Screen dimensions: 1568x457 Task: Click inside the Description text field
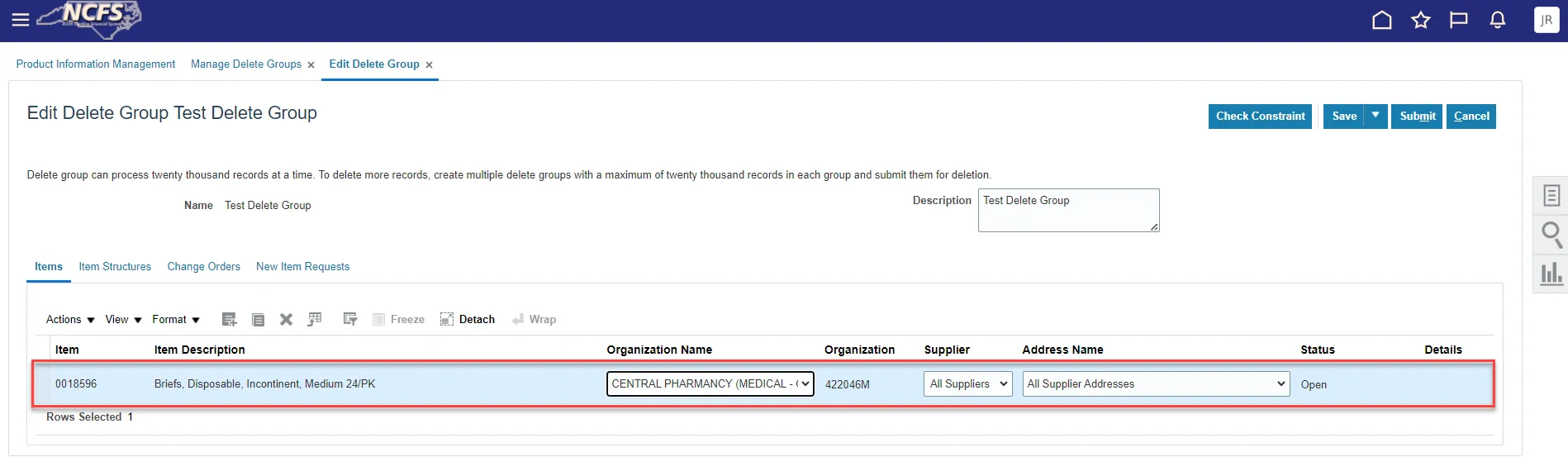(1067, 211)
